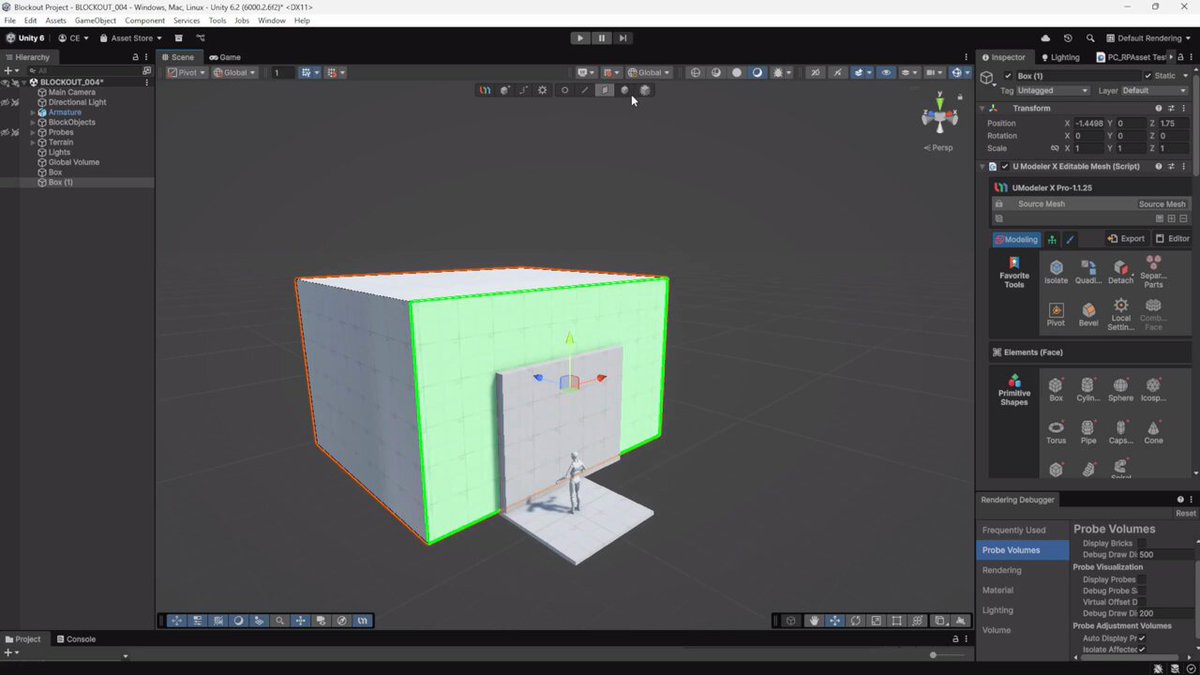Viewport: 1200px width, 675px height.
Task: Create a Capsule primitive shape
Action: click(1121, 432)
